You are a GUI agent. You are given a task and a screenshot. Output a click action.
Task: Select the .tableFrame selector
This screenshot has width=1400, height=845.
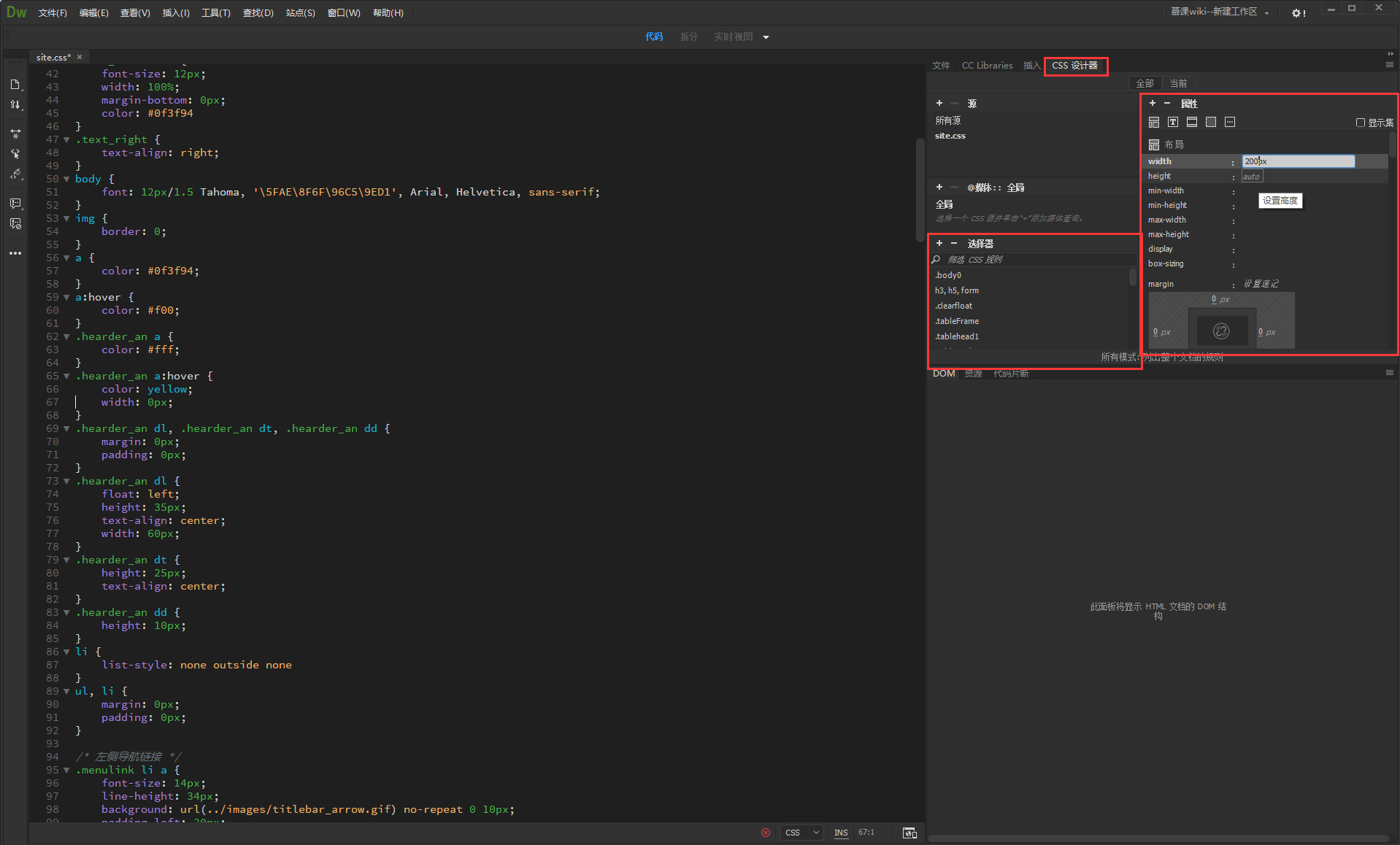click(957, 321)
